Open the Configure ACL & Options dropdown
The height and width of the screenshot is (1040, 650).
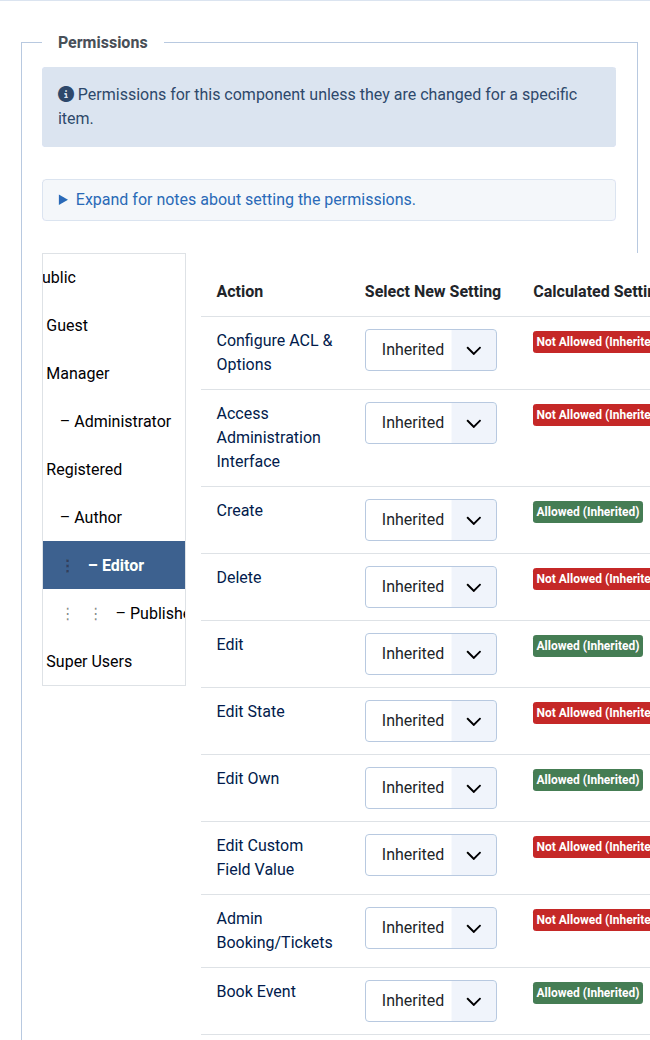430,350
